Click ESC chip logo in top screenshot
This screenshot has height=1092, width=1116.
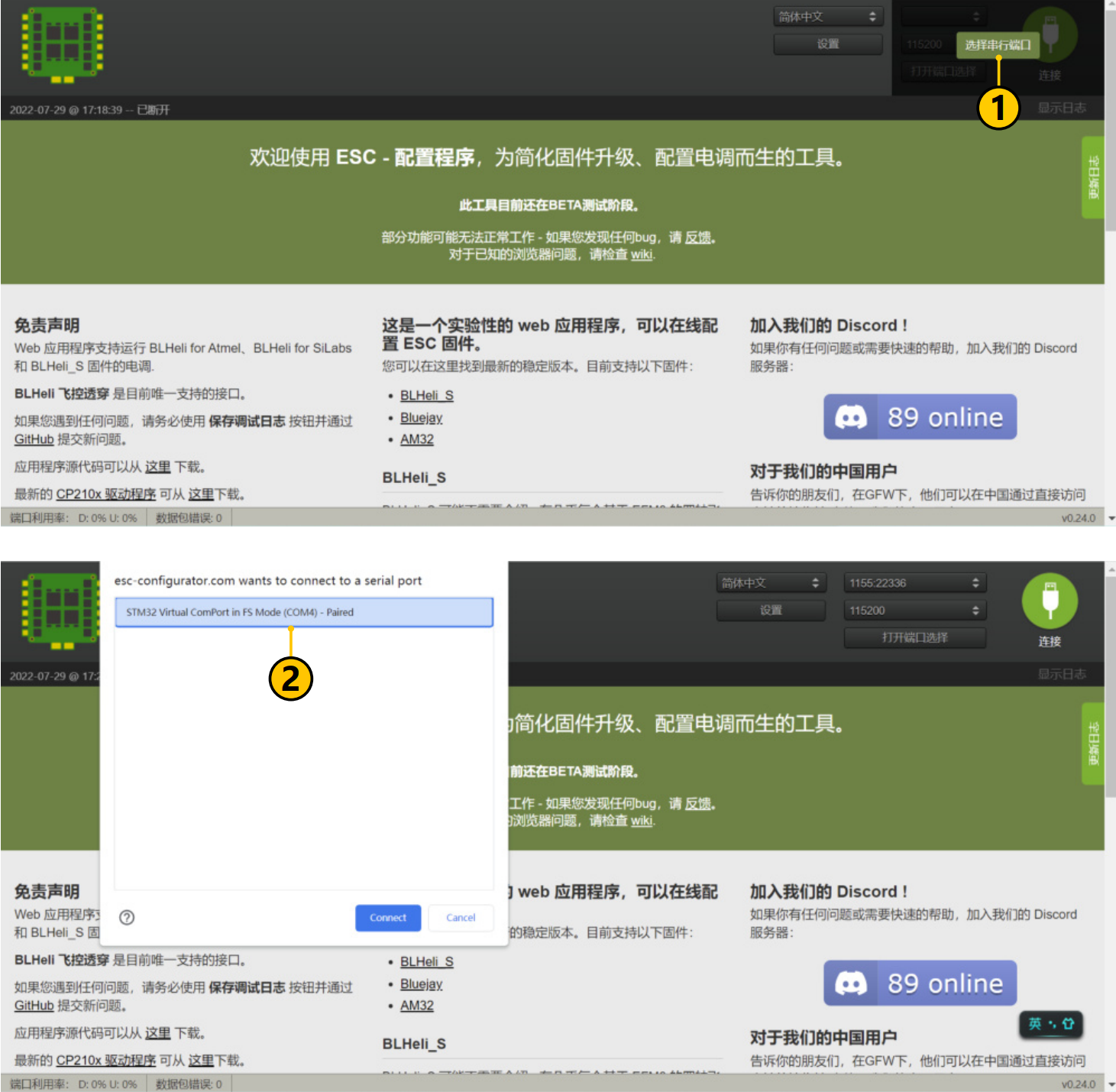[x=62, y=45]
